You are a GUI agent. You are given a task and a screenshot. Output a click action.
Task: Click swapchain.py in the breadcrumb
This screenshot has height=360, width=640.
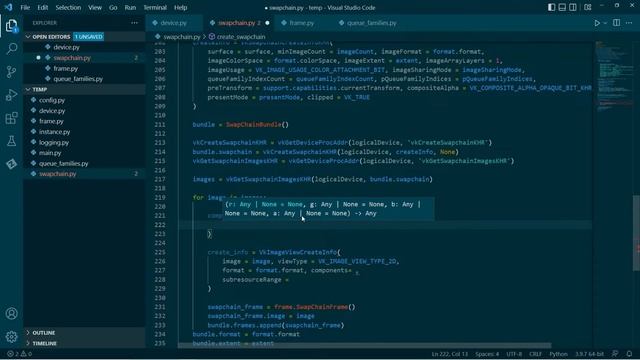point(182,37)
